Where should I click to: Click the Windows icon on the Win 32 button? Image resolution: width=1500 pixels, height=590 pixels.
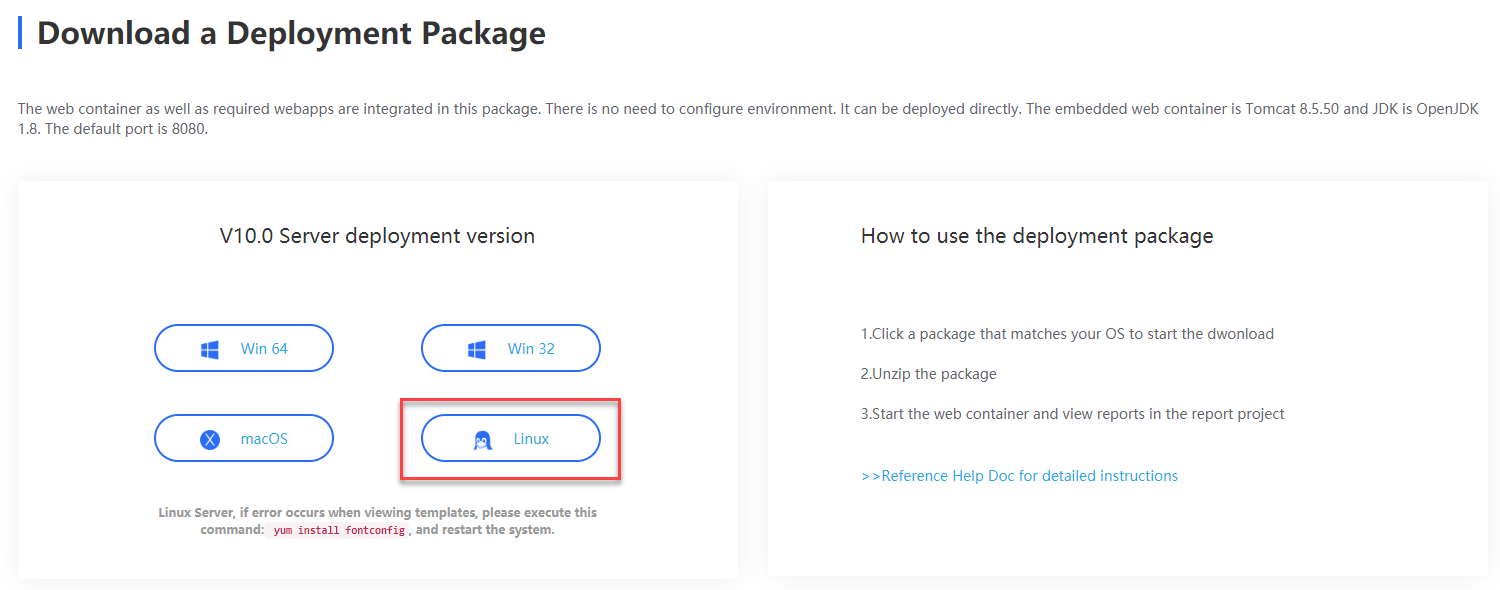point(477,347)
